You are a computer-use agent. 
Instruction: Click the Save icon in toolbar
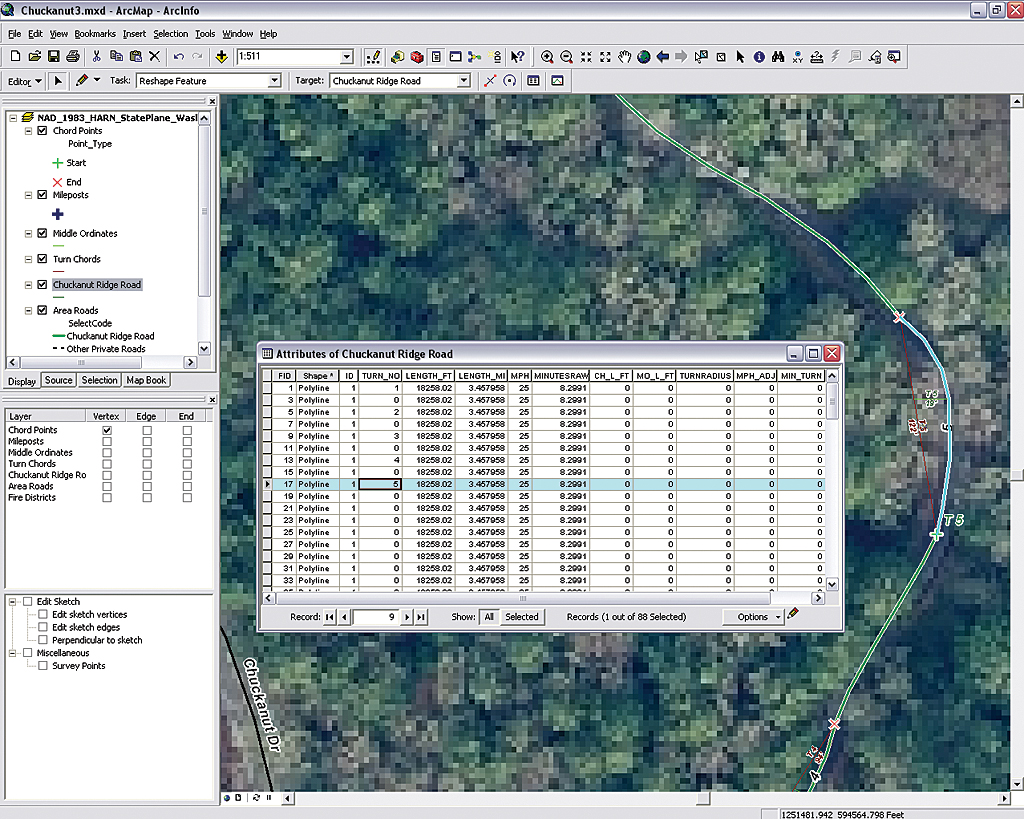point(54,57)
